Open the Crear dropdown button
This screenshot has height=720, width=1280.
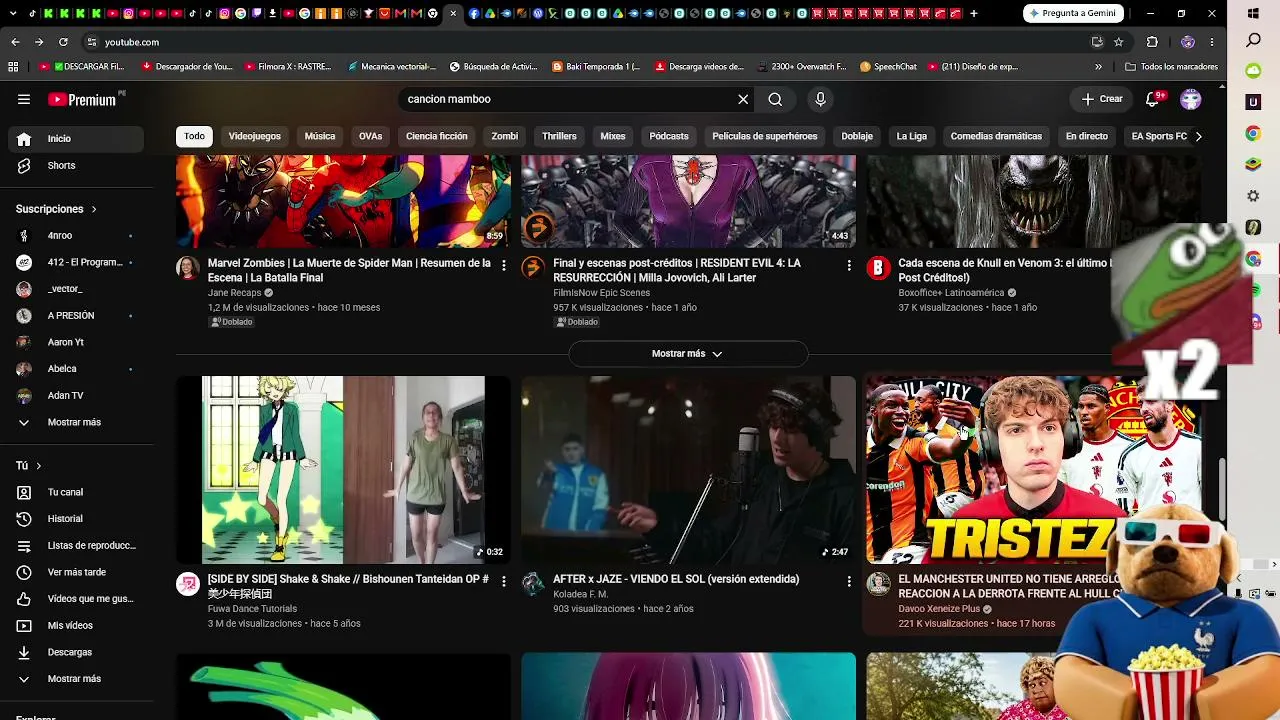coord(1102,99)
